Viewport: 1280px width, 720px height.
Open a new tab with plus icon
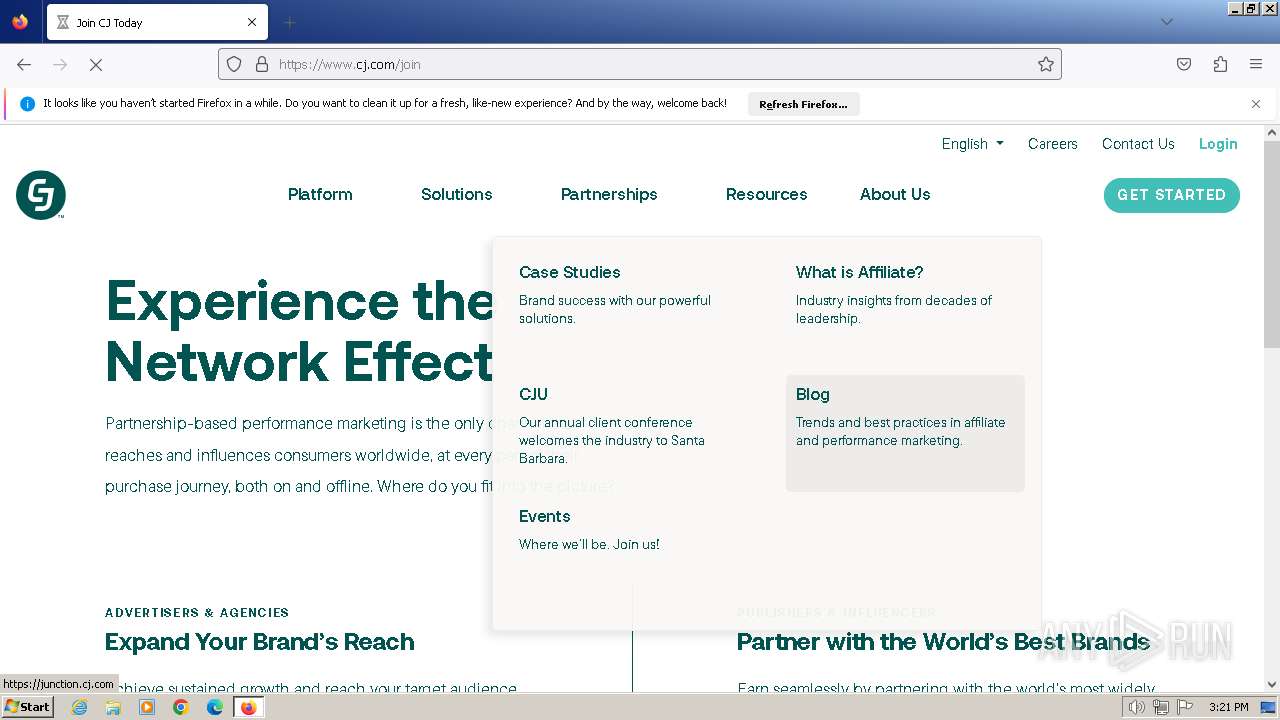pyautogui.click(x=289, y=22)
